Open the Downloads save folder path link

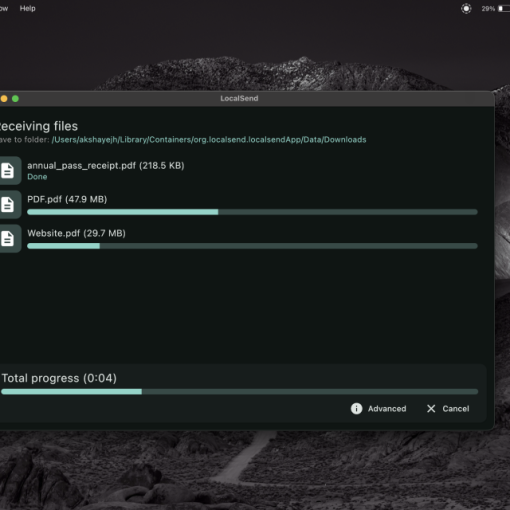(209, 140)
